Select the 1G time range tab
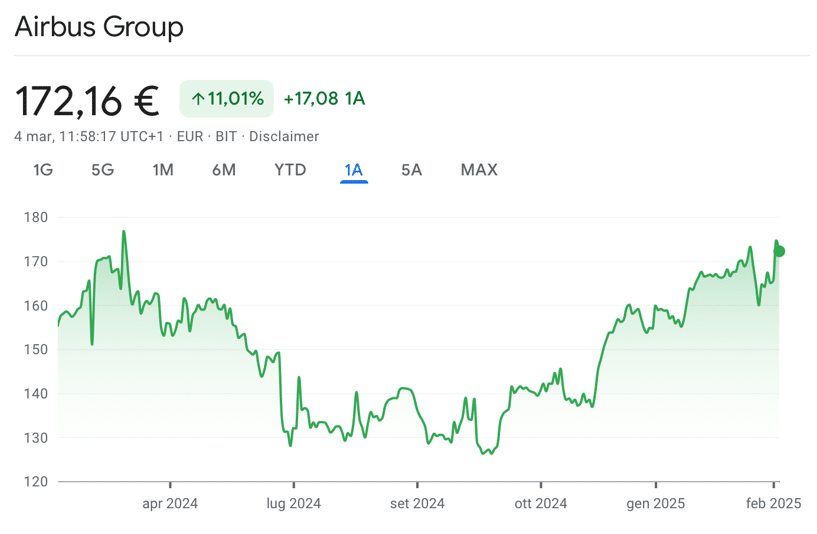This screenshot has height=534, width=817. [43, 170]
